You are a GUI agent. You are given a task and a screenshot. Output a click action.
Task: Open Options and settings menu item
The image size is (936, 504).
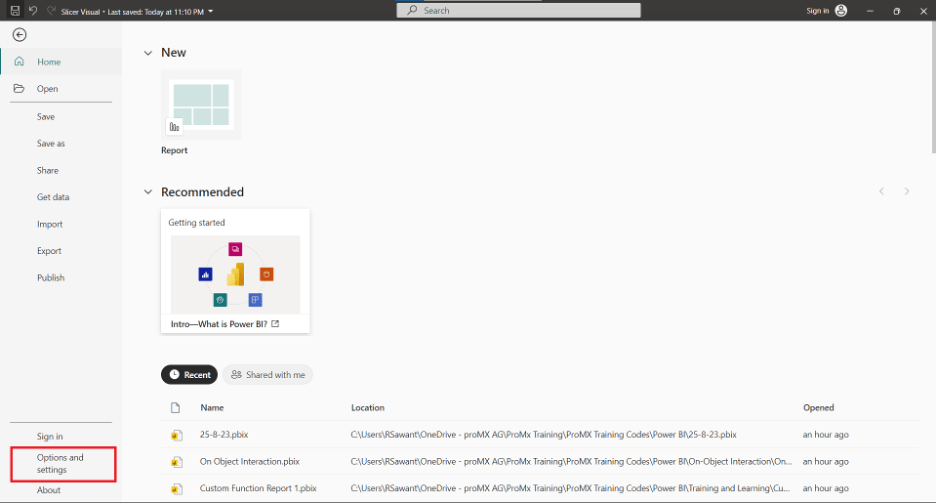[x=62, y=464]
